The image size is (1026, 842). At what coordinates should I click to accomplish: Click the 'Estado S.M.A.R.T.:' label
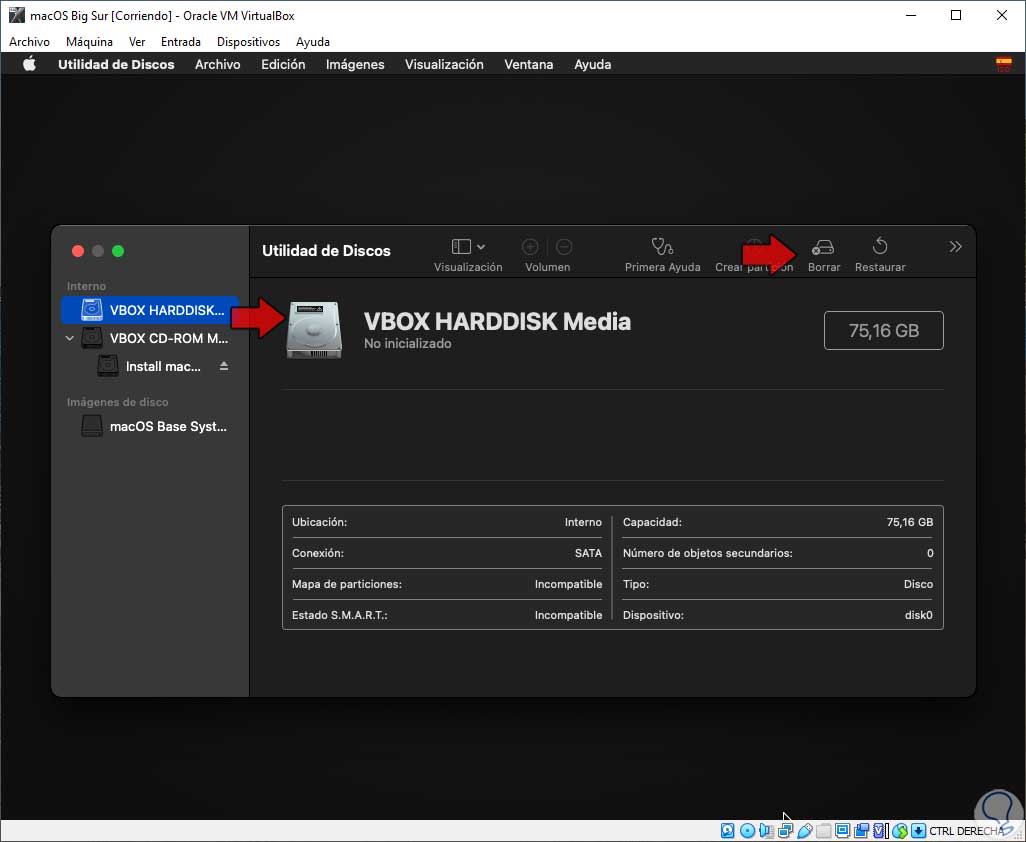tap(340, 615)
